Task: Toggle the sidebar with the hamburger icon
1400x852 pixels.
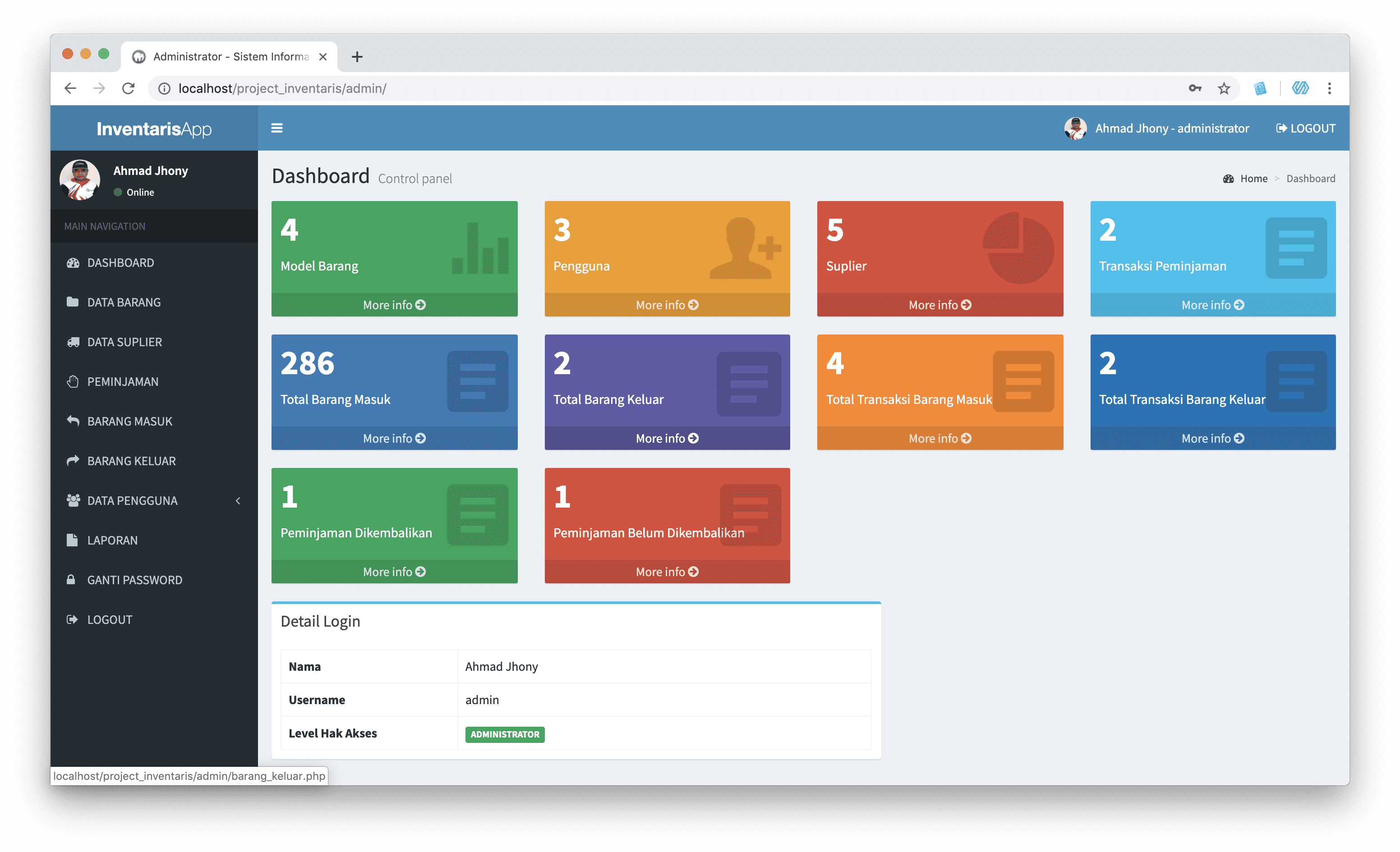Action: 276,128
